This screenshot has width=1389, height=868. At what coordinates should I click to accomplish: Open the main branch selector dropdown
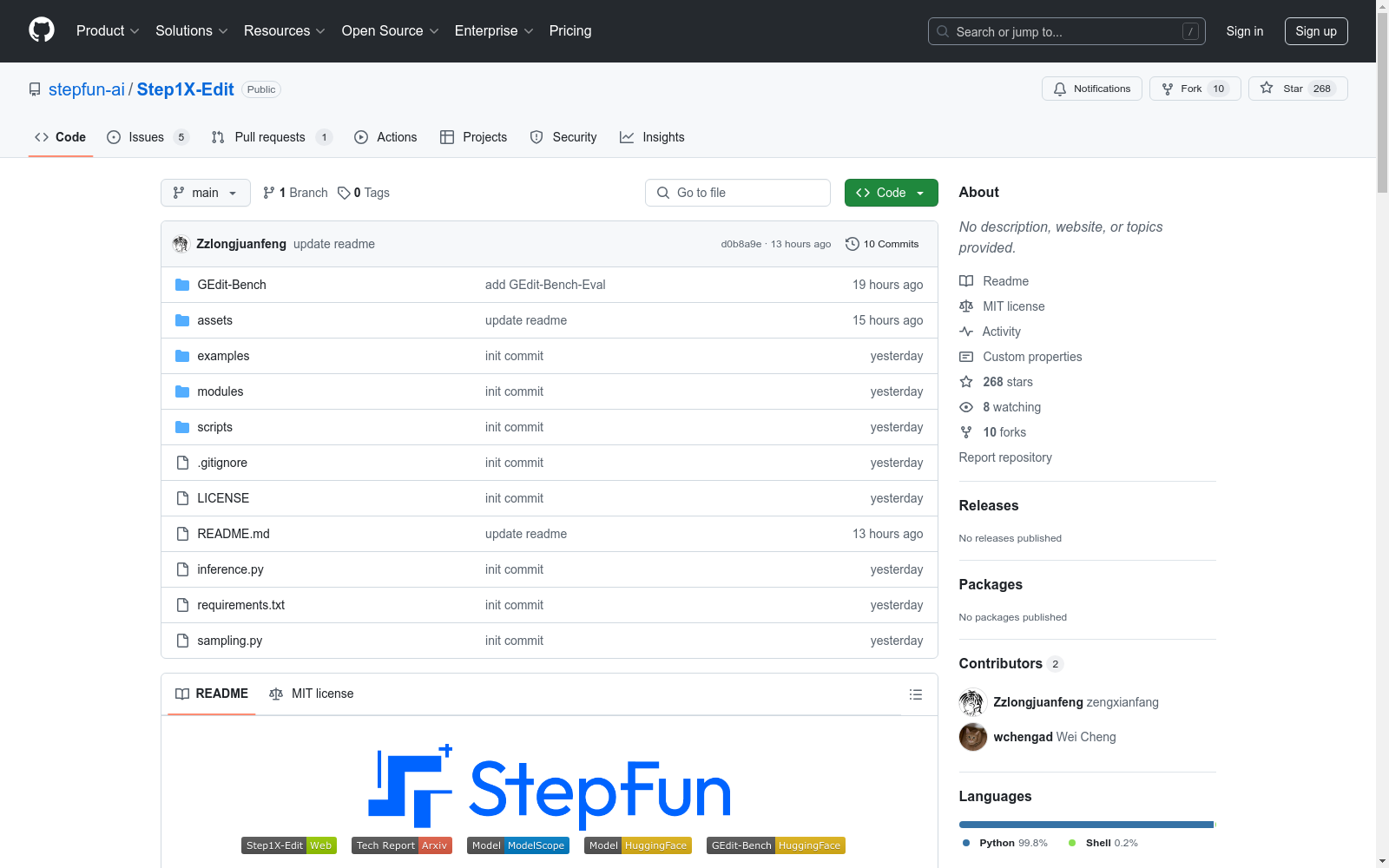click(206, 193)
